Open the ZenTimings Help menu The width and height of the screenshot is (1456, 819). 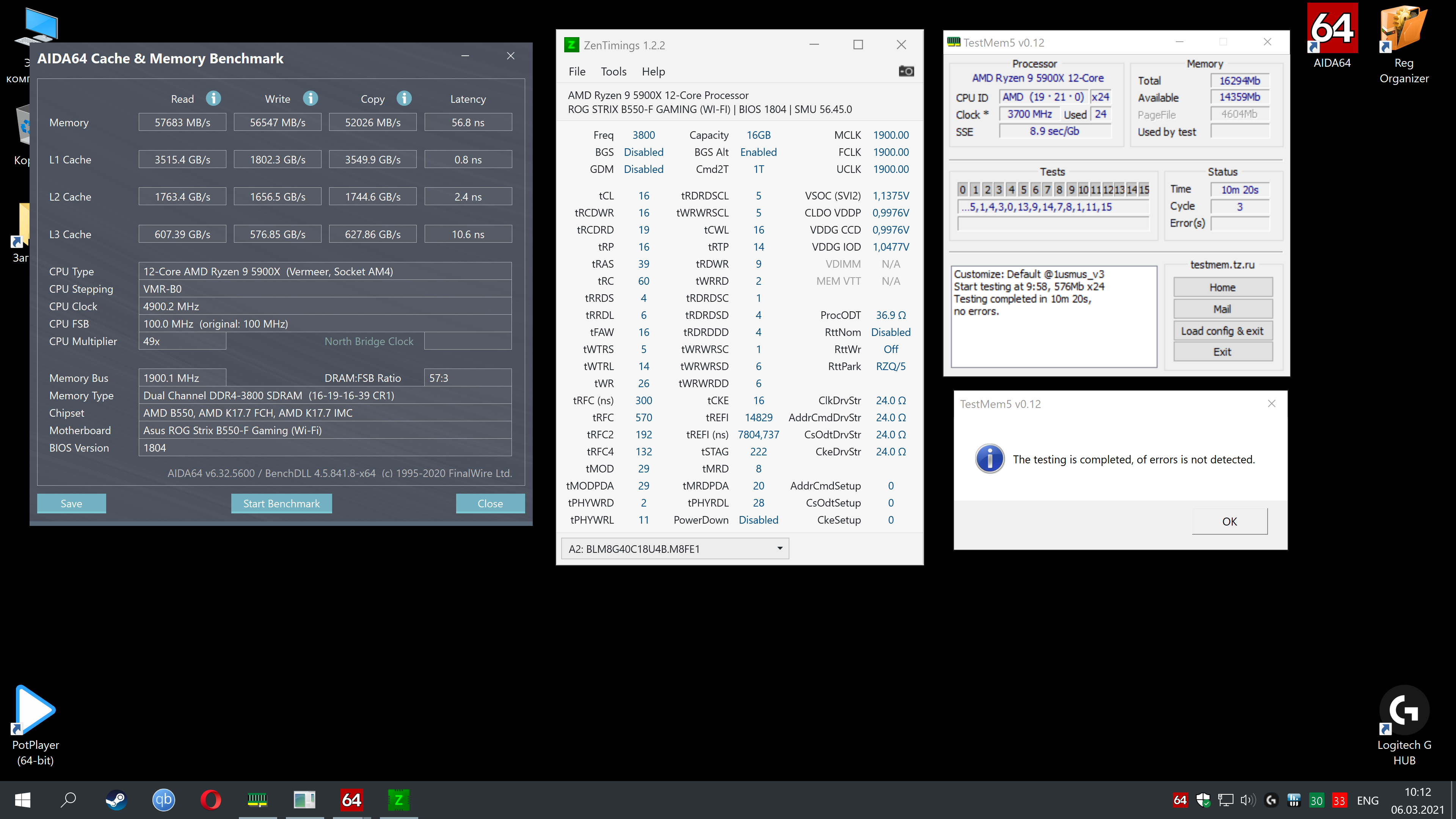[x=653, y=71]
